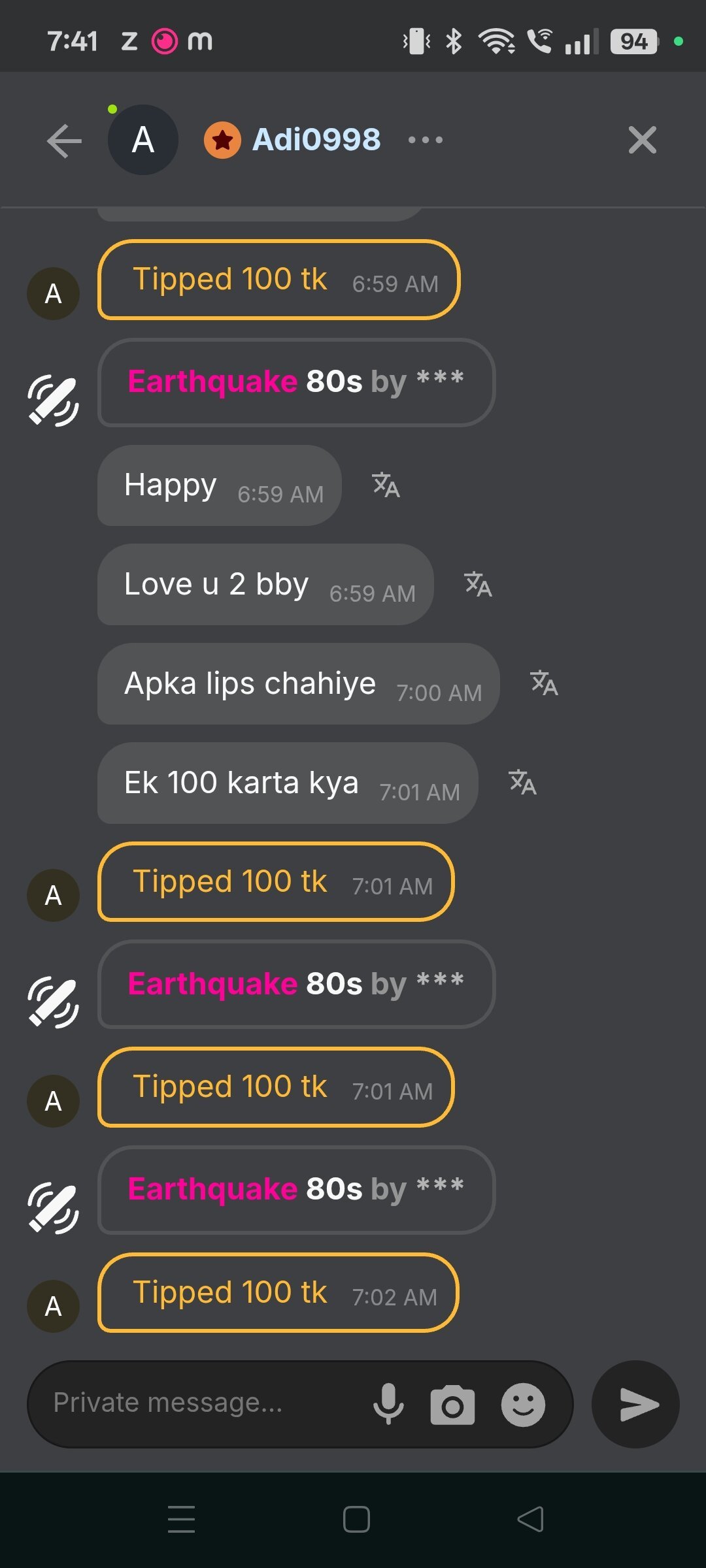Translate the "Ek 100 karta kya" message
706x1568 pixels.
click(x=522, y=783)
